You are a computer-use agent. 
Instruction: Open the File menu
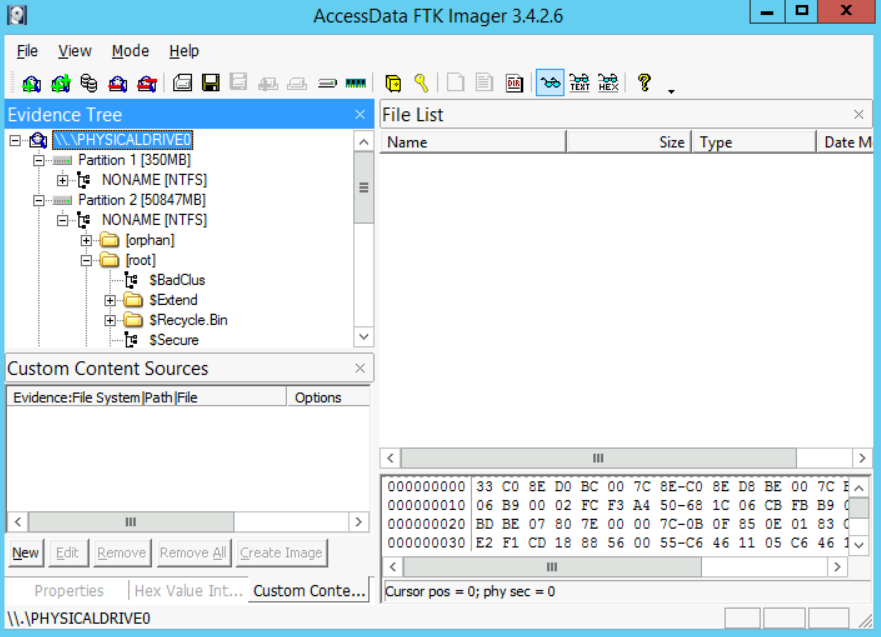27,51
